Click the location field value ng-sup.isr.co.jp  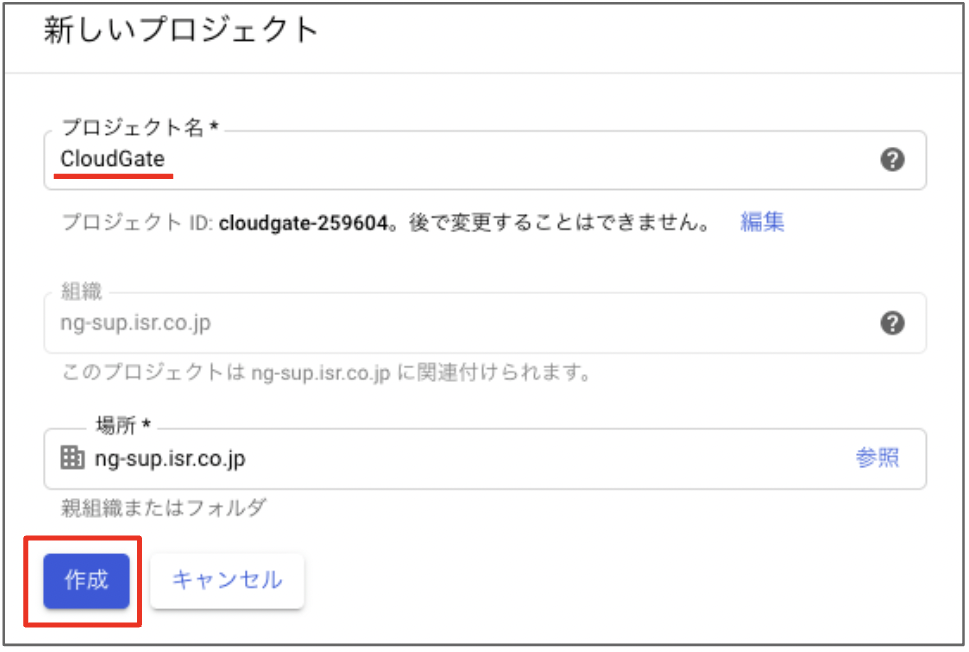(170, 459)
